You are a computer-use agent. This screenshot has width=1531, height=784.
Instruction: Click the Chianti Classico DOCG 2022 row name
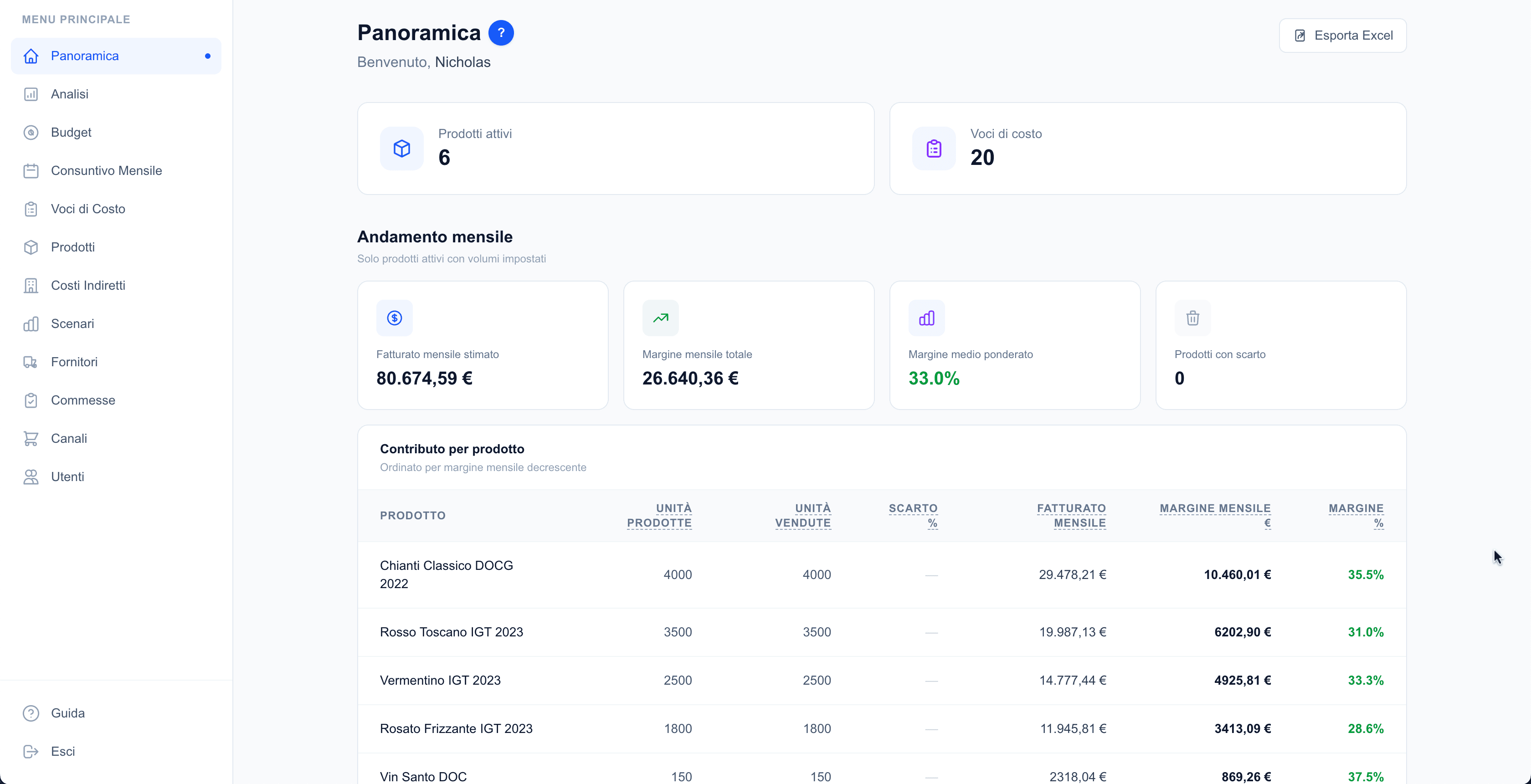tap(447, 575)
